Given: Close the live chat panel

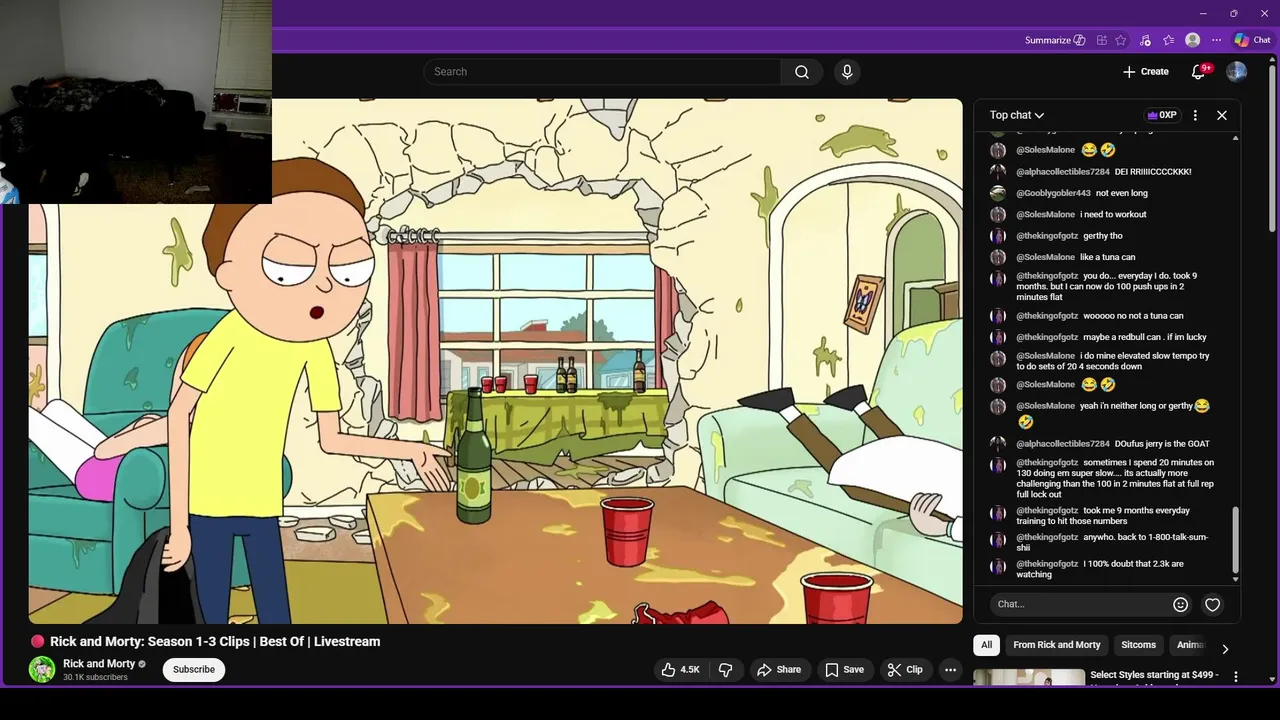Looking at the screenshot, I should [1222, 115].
